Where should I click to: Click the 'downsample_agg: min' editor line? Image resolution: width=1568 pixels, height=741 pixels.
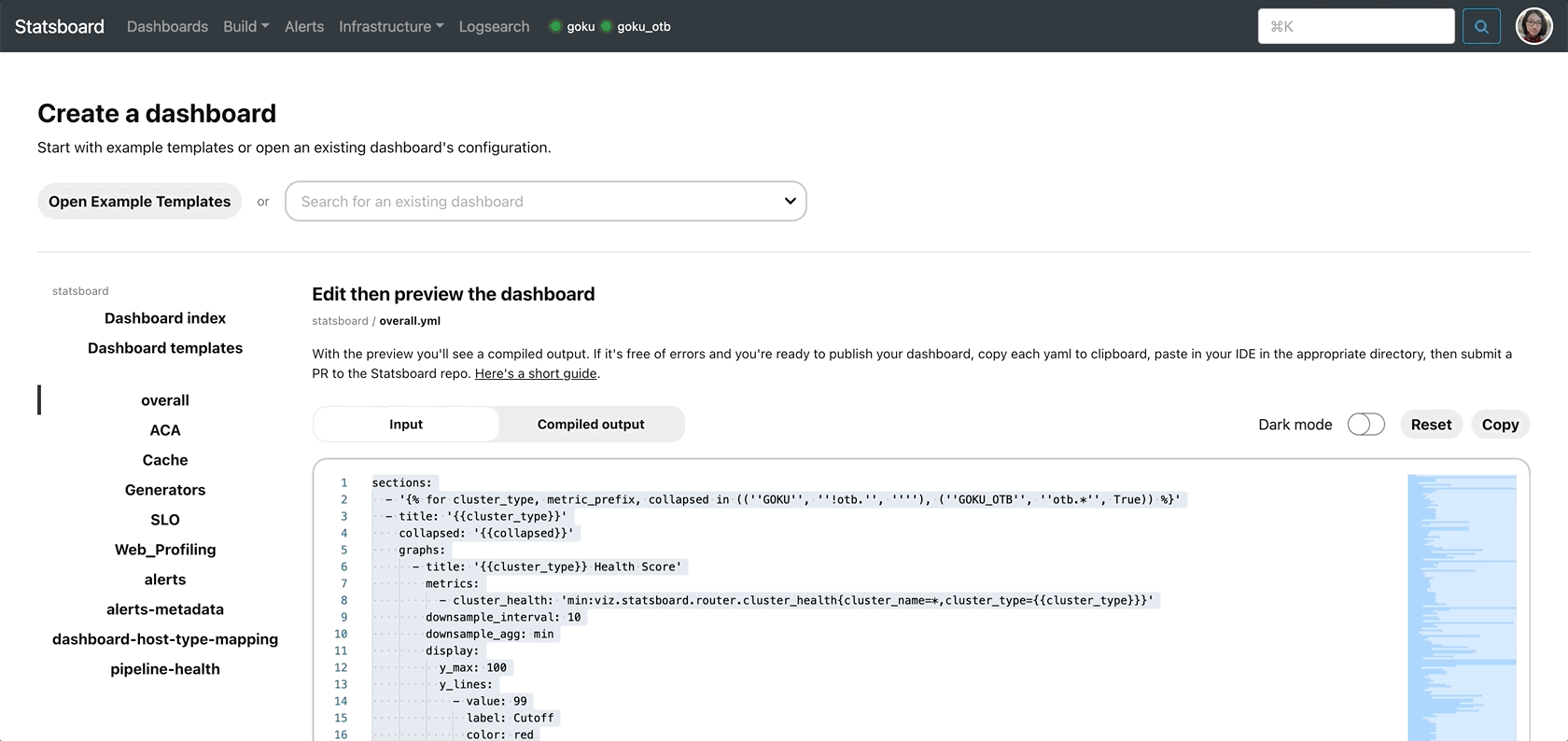pos(490,634)
